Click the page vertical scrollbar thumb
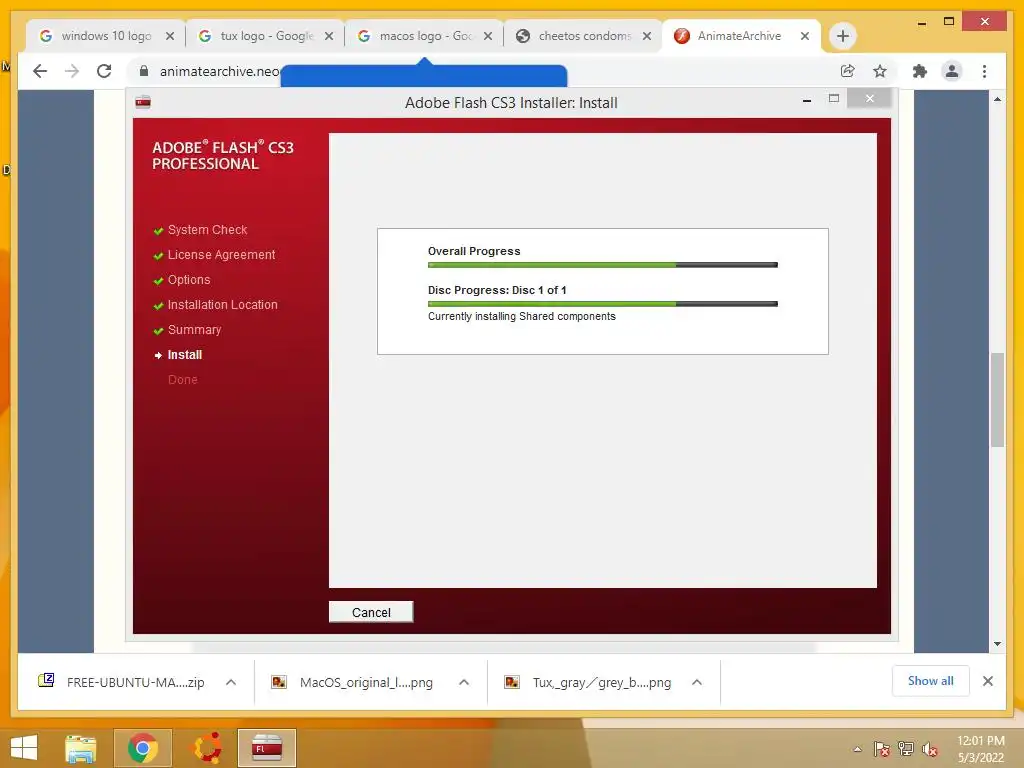Image resolution: width=1024 pixels, height=768 pixels. 997,400
